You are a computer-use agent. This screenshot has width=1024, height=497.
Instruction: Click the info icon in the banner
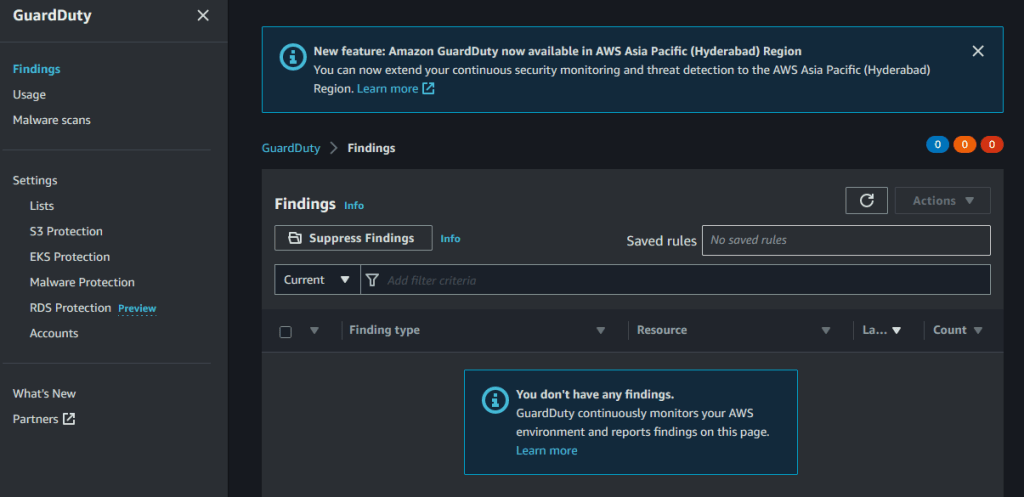pos(291,54)
